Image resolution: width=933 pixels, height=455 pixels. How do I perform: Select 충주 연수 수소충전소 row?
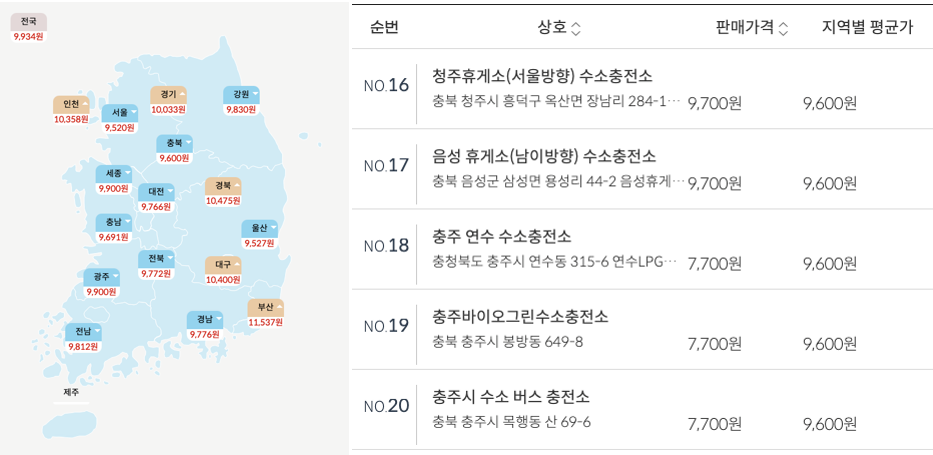tap(502, 236)
